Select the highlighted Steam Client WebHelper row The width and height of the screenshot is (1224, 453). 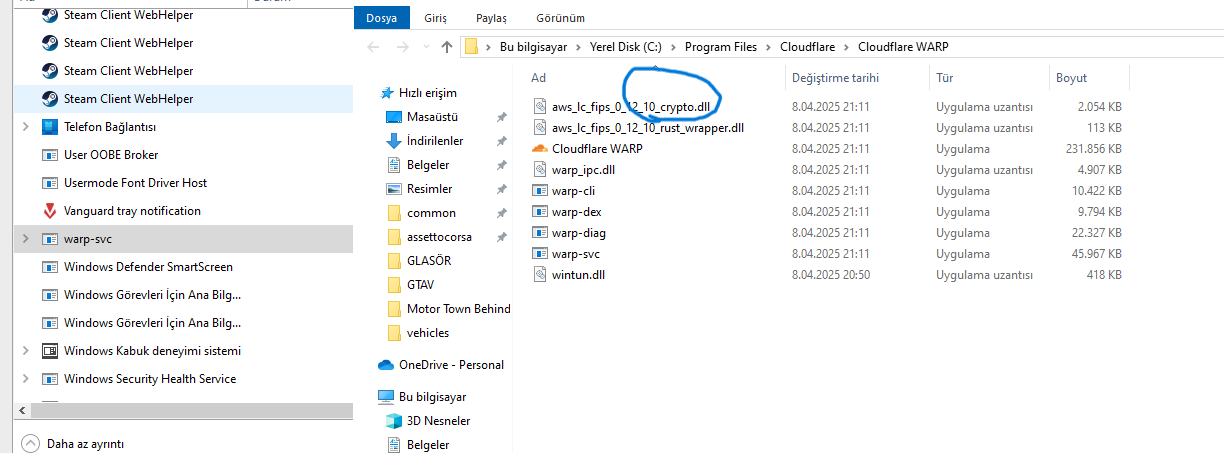pyautogui.click(x=183, y=99)
